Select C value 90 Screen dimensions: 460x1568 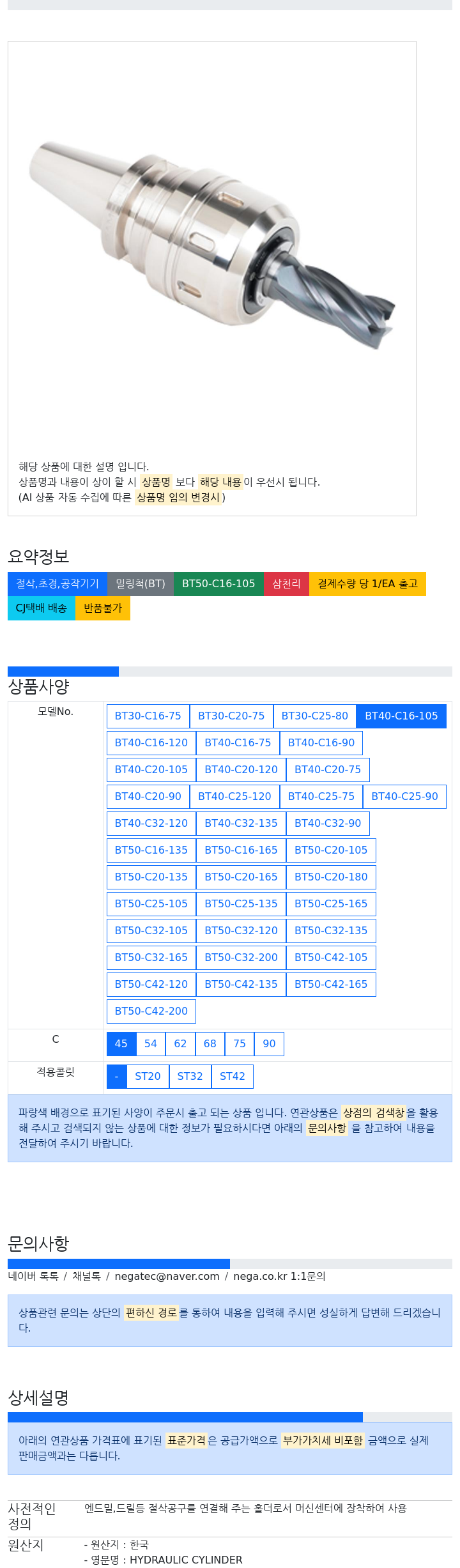(269, 1044)
